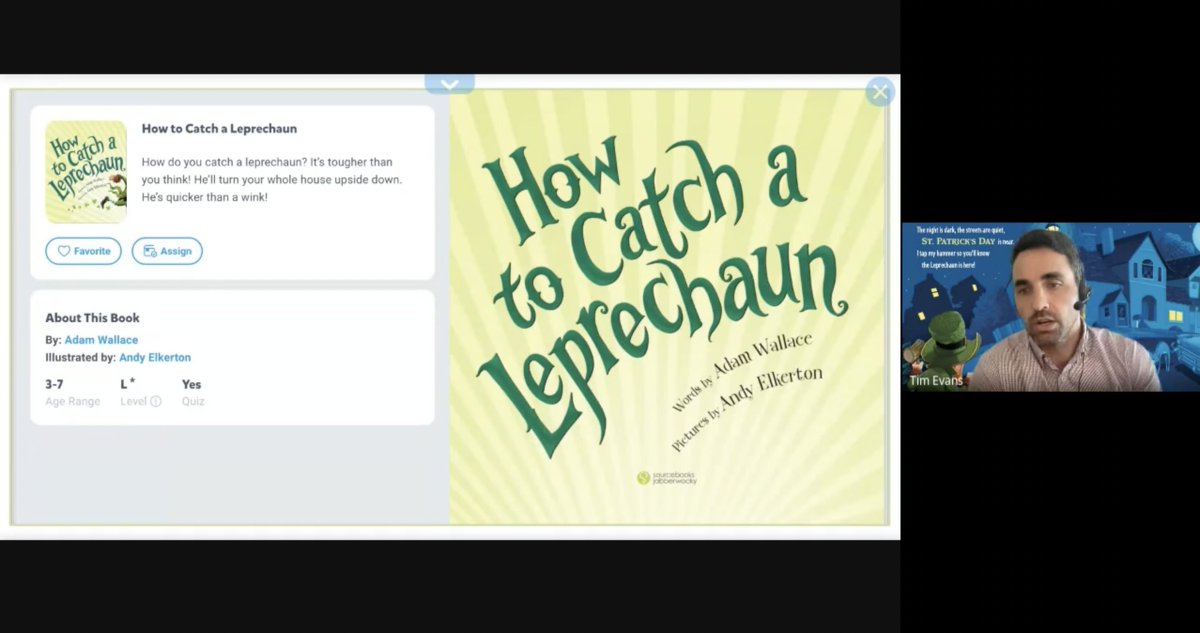Open illustrator link Andy Elkerton
1200x633 pixels.
[x=155, y=357]
